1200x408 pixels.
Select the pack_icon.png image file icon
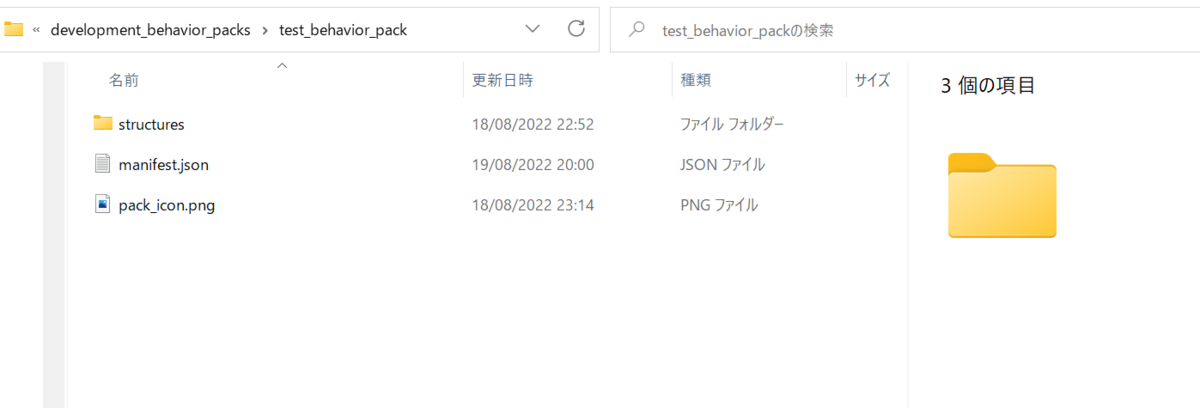coord(102,204)
